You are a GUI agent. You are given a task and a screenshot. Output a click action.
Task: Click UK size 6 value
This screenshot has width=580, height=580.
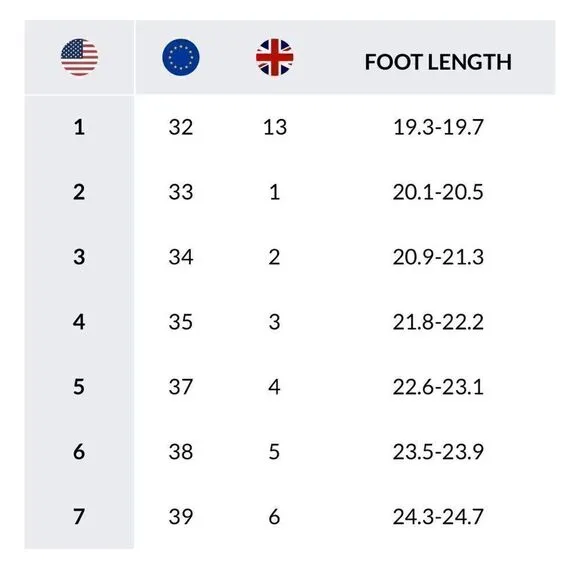pos(274,516)
